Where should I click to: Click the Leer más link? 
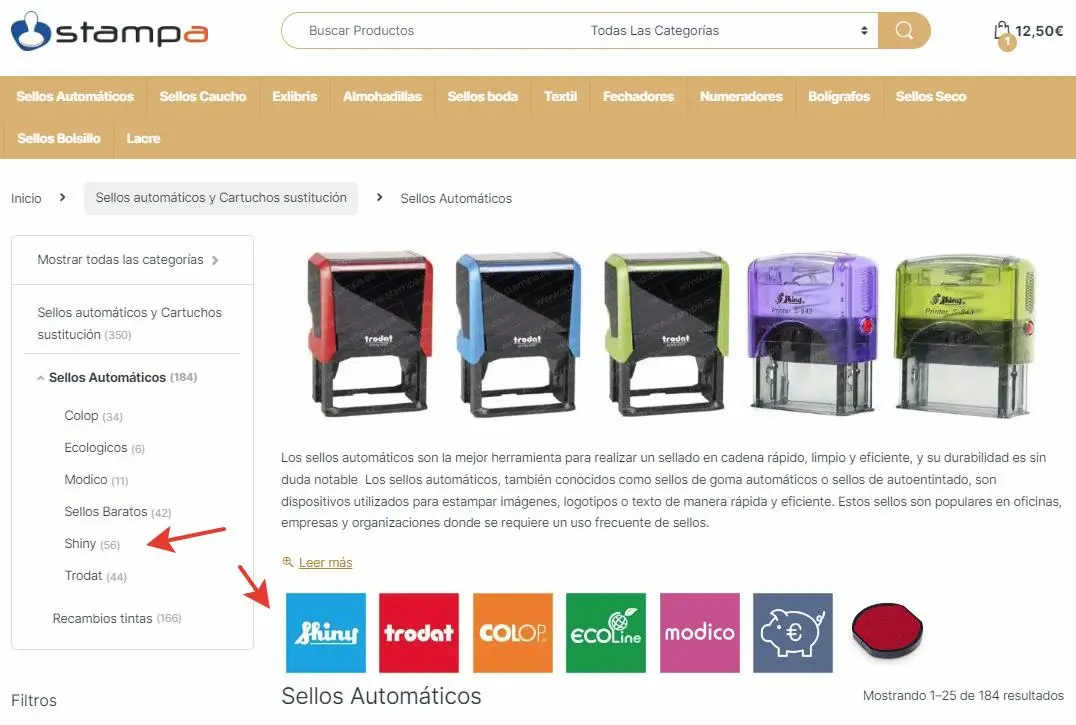[x=325, y=562]
